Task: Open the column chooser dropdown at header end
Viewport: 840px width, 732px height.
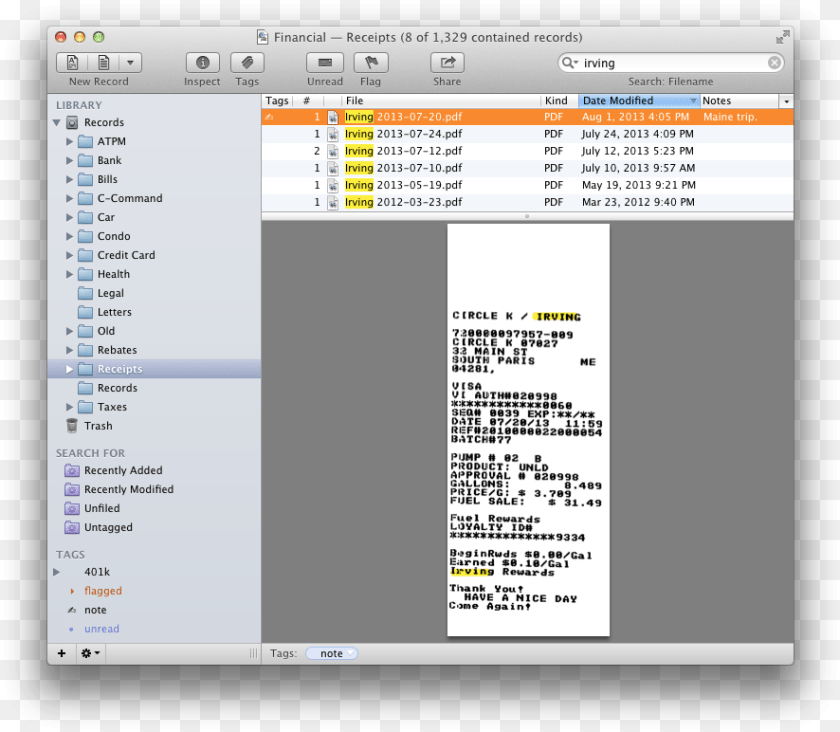Action: pyautogui.click(x=786, y=101)
